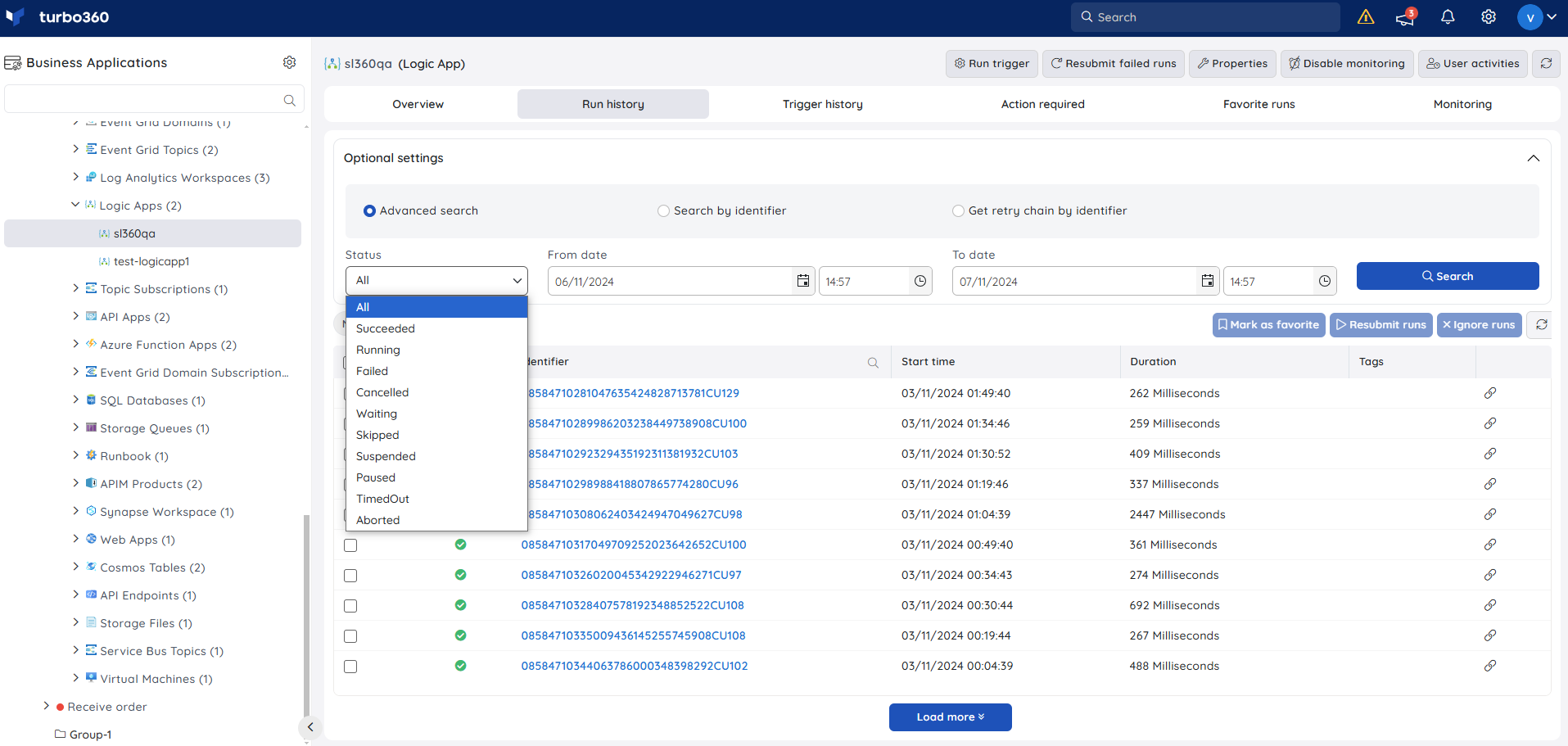Copy link for the 00:34:43 run

1490,575
